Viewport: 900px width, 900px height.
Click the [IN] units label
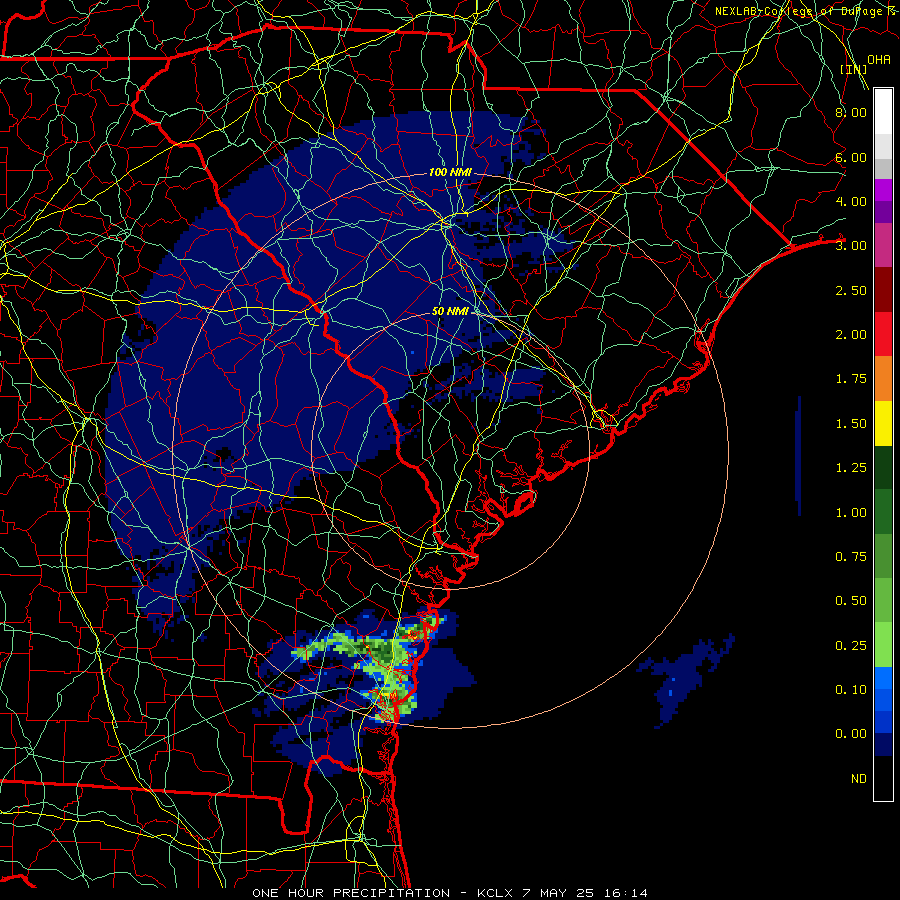tap(853, 69)
